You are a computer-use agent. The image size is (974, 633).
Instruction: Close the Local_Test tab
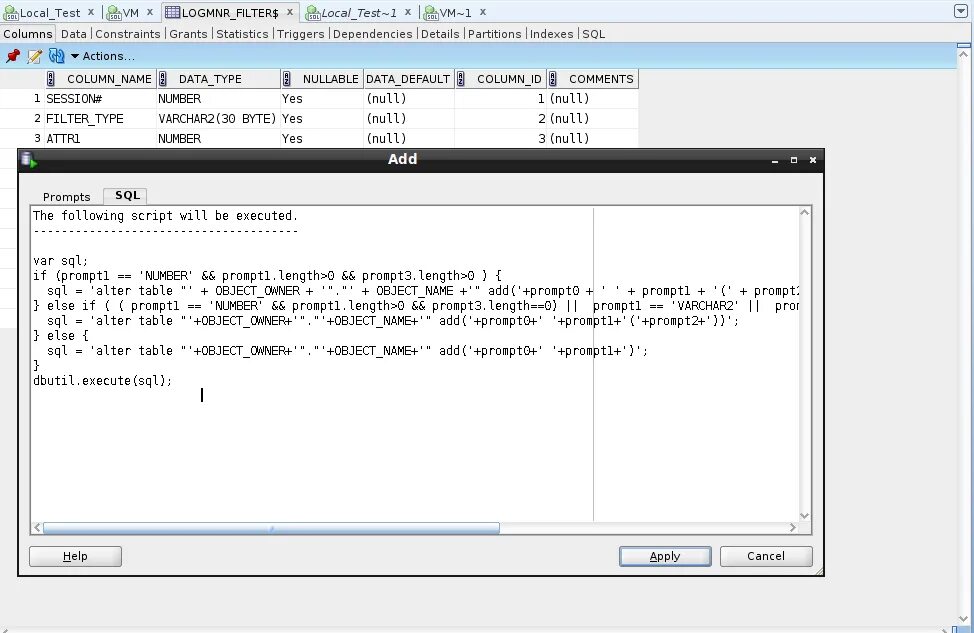[91, 12]
